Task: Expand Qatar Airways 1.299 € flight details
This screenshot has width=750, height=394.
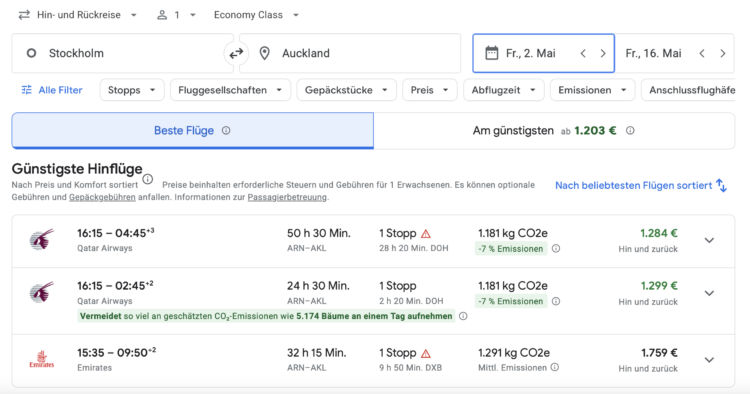Action: pyautogui.click(x=709, y=293)
